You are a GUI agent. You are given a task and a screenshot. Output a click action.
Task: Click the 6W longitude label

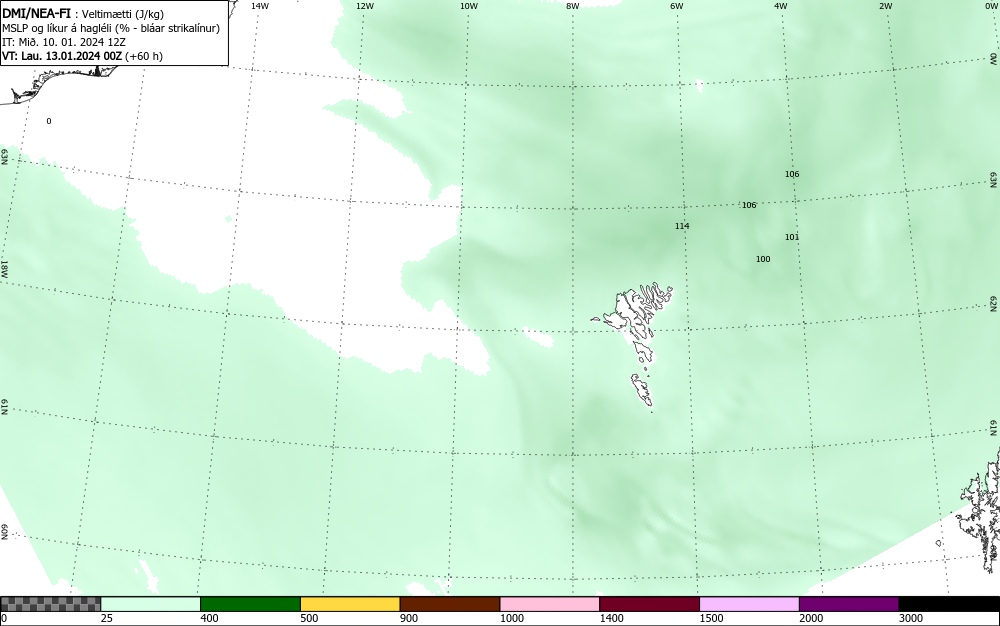pos(677,6)
